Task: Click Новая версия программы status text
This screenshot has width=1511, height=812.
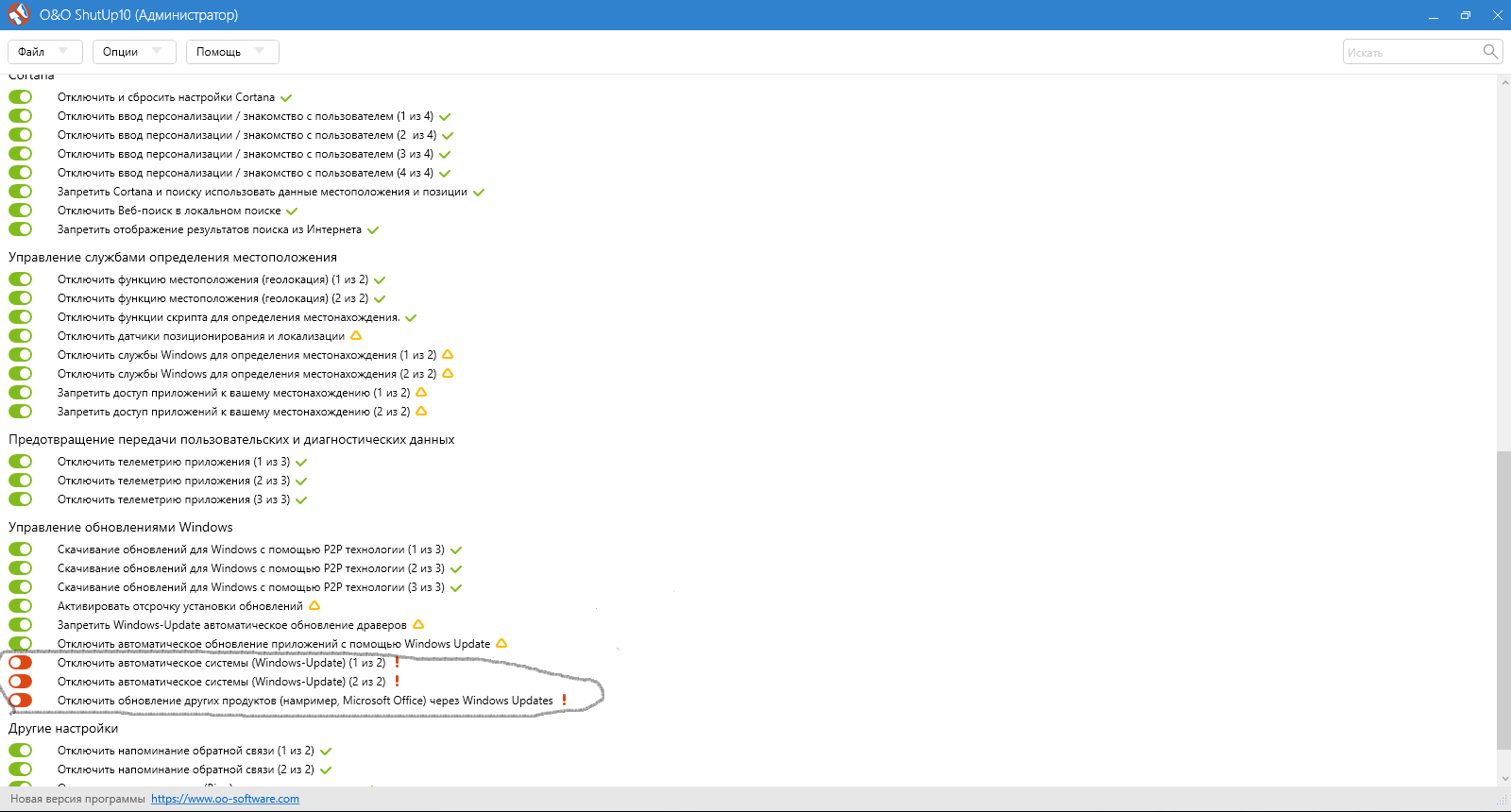Action: coord(77,799)
